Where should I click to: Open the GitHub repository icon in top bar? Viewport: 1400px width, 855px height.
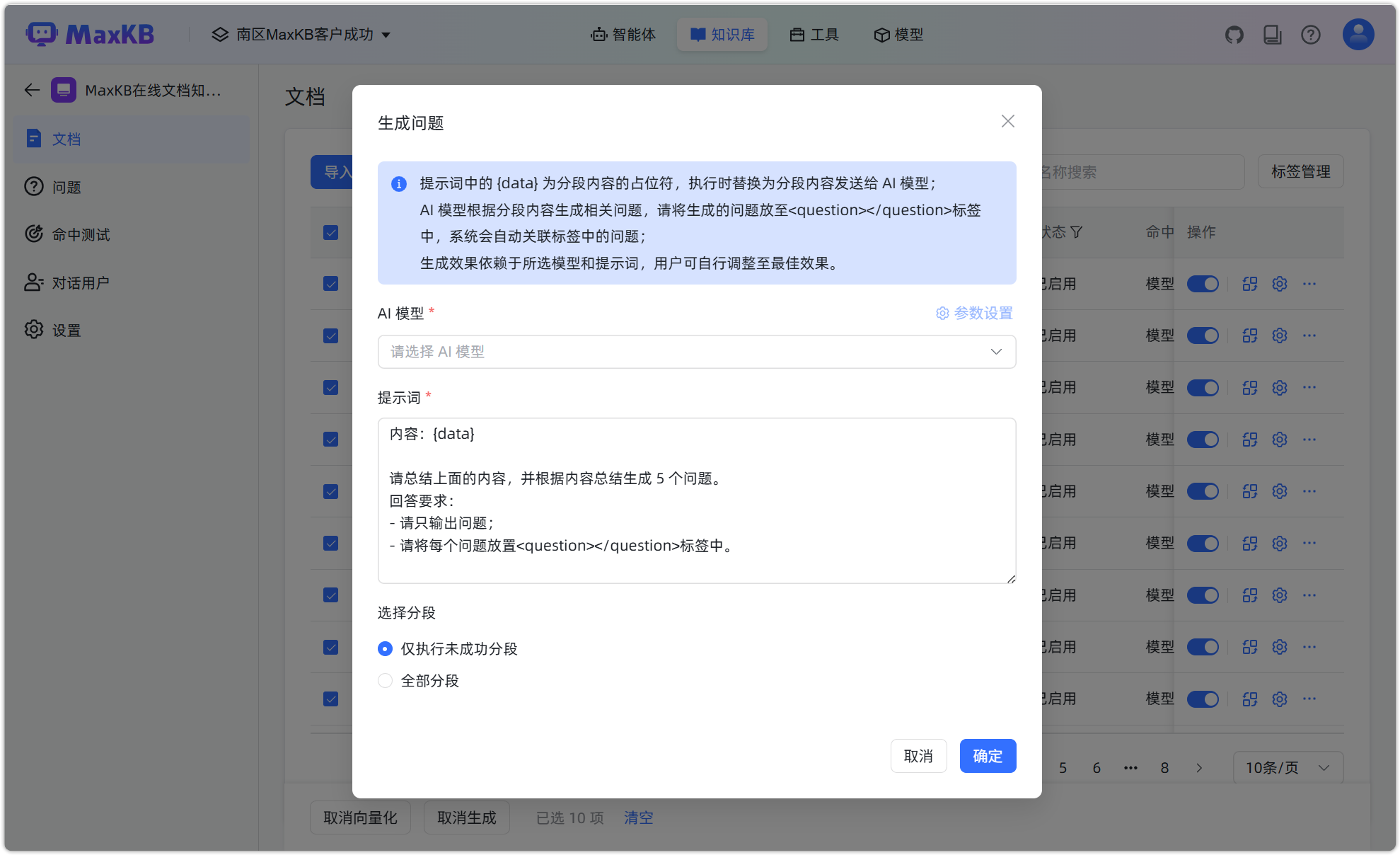coord(1234,34)
